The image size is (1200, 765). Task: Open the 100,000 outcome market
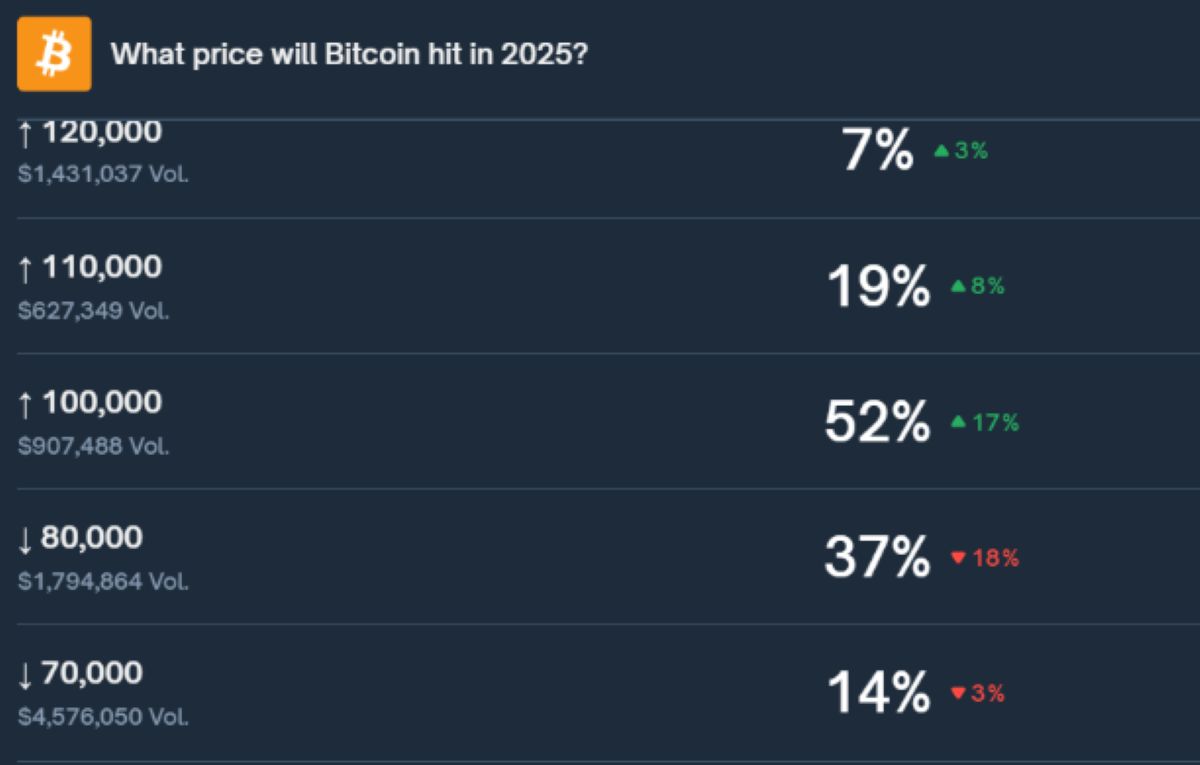pos(600,420)
